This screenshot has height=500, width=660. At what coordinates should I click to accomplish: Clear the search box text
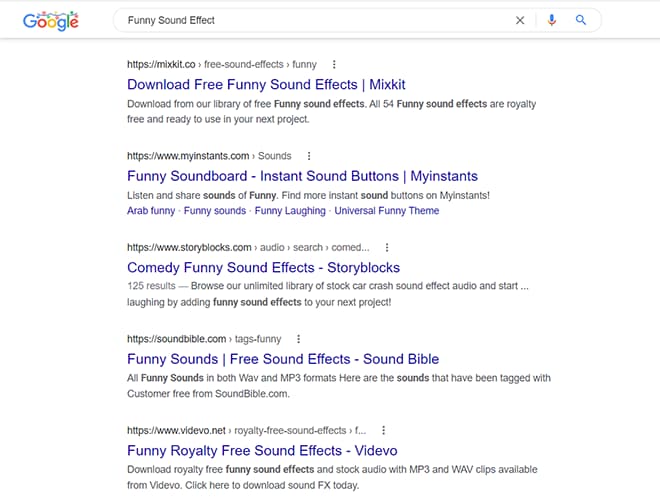point(520,20)
